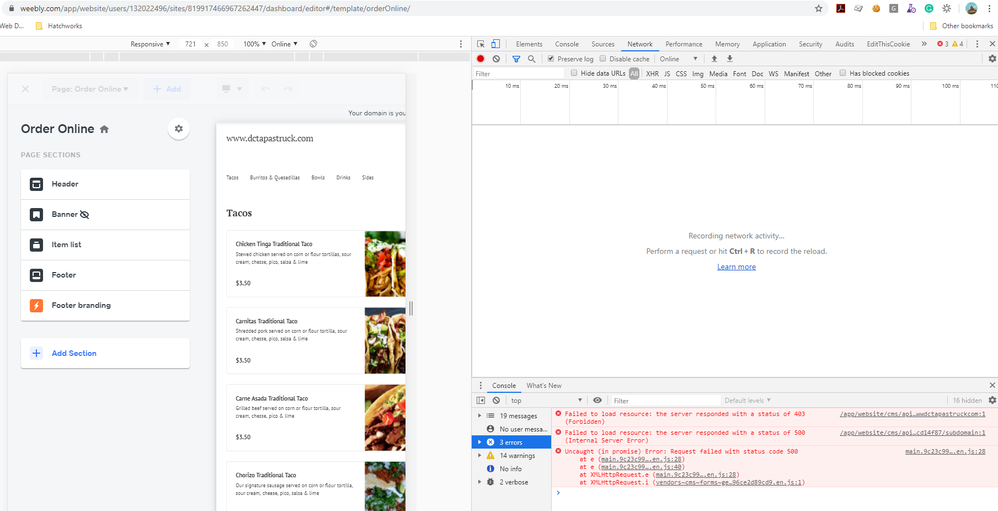
Task: Click the red record network log button
Action: pos(480,59)
